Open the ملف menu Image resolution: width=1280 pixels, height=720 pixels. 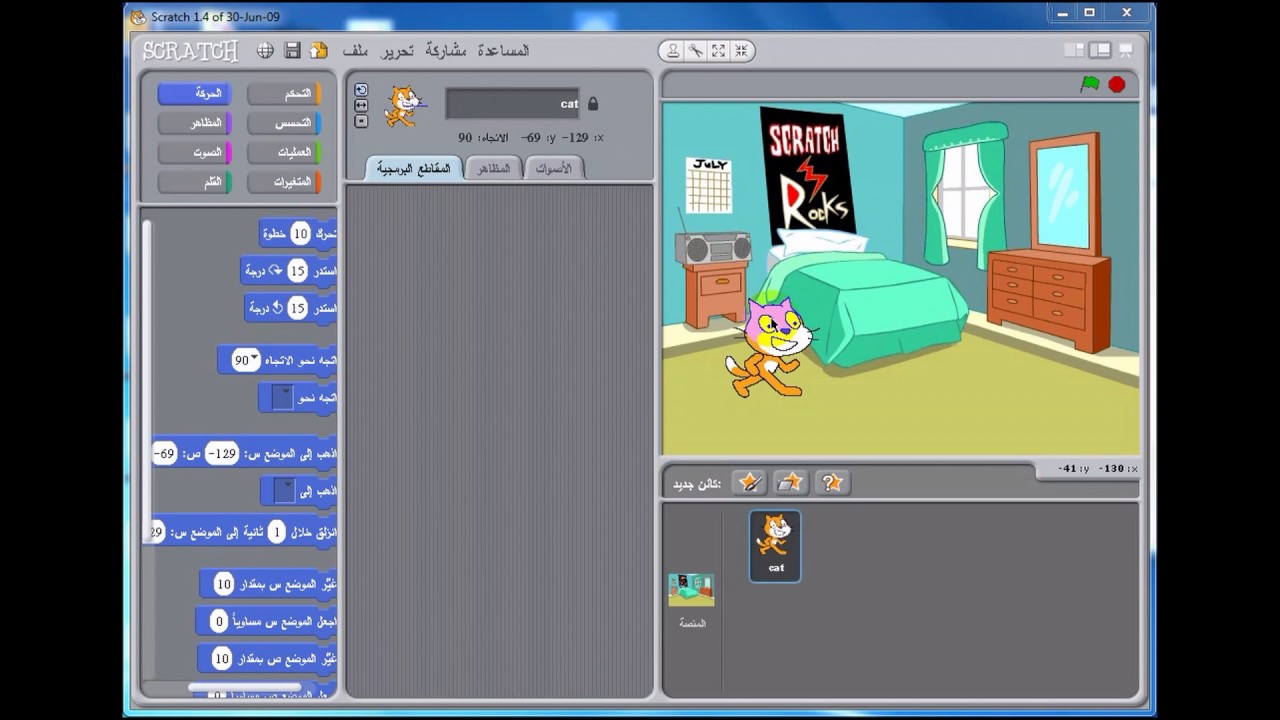coord(354,50)
